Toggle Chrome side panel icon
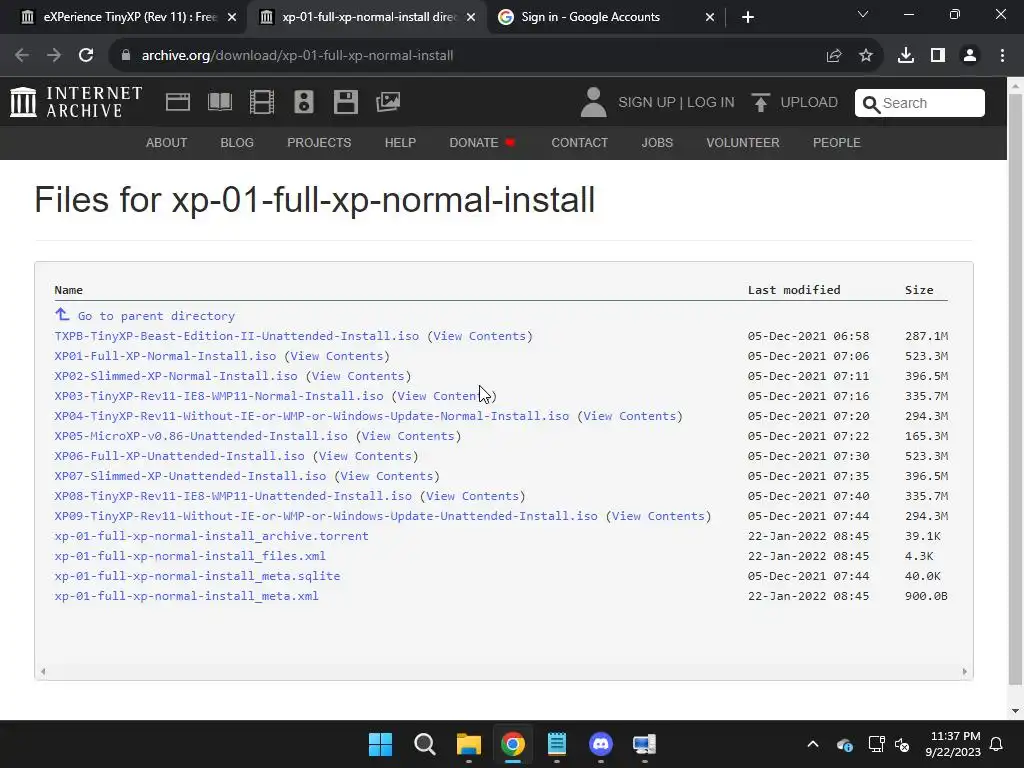 938,56
